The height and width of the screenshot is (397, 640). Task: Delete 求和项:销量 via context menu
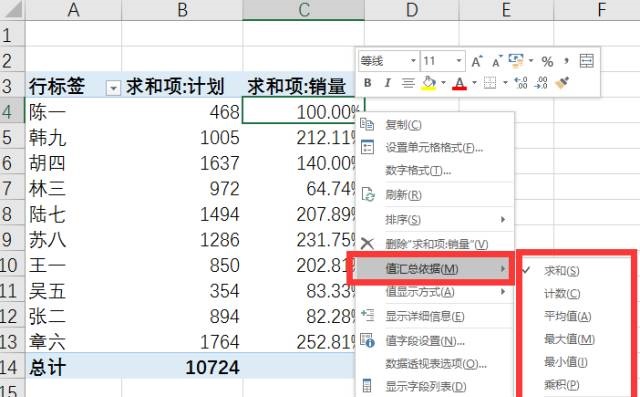click(435, 244)
